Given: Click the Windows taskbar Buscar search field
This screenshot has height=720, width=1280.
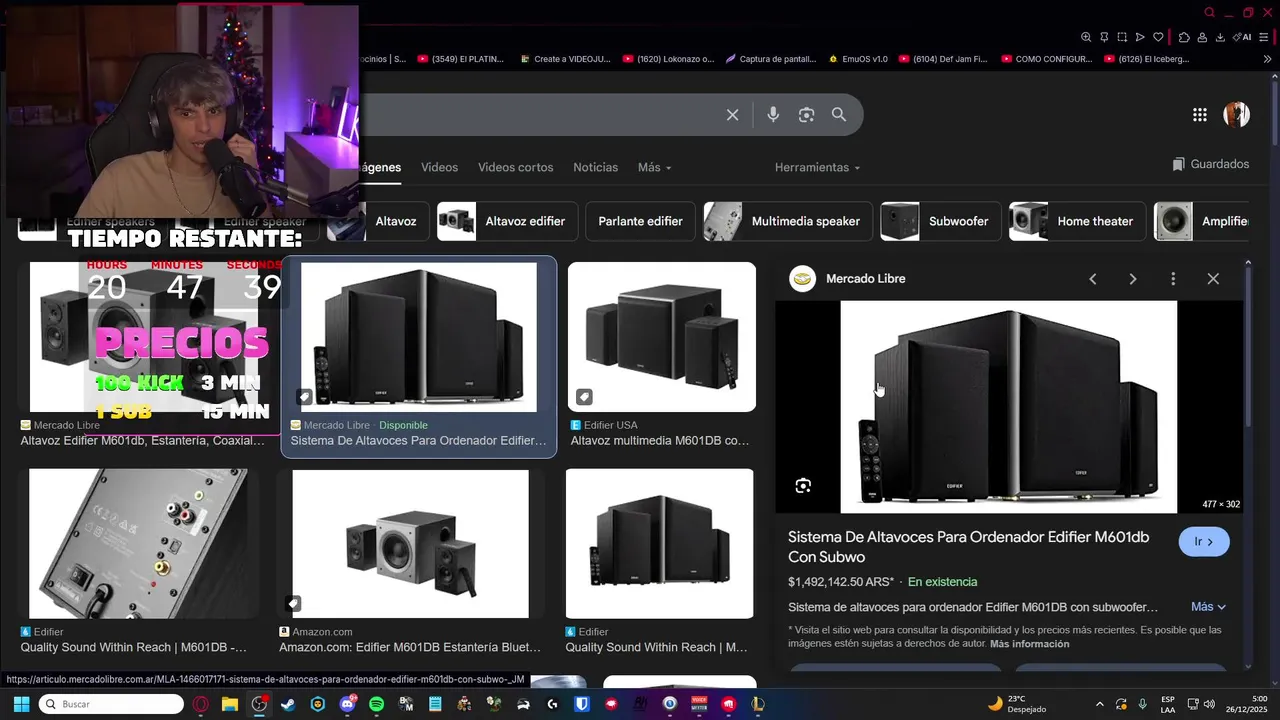Looking at the screenshot, I should [x=111, y=704].
